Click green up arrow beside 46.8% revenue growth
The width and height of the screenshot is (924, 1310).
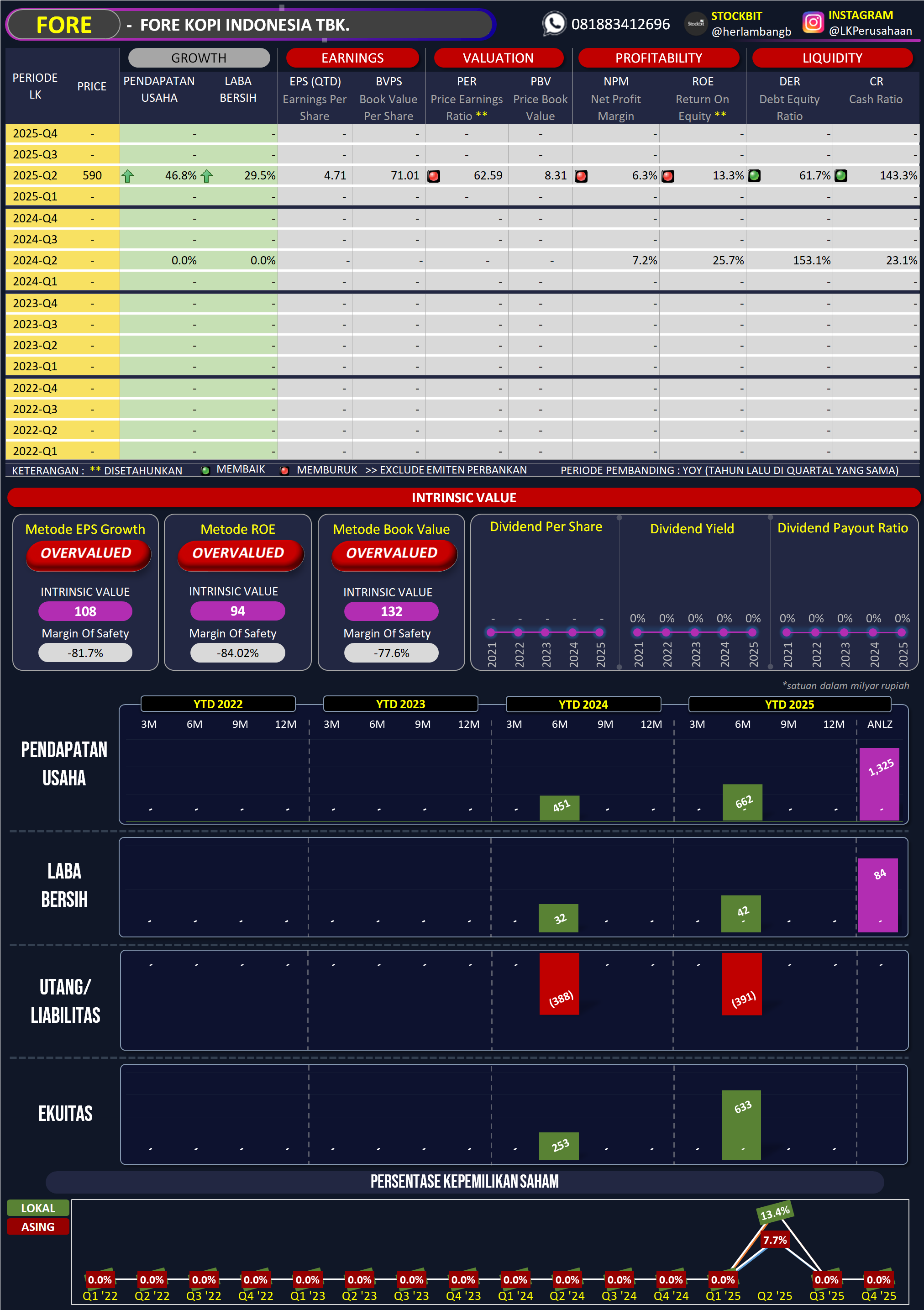[x=128, y=176]
